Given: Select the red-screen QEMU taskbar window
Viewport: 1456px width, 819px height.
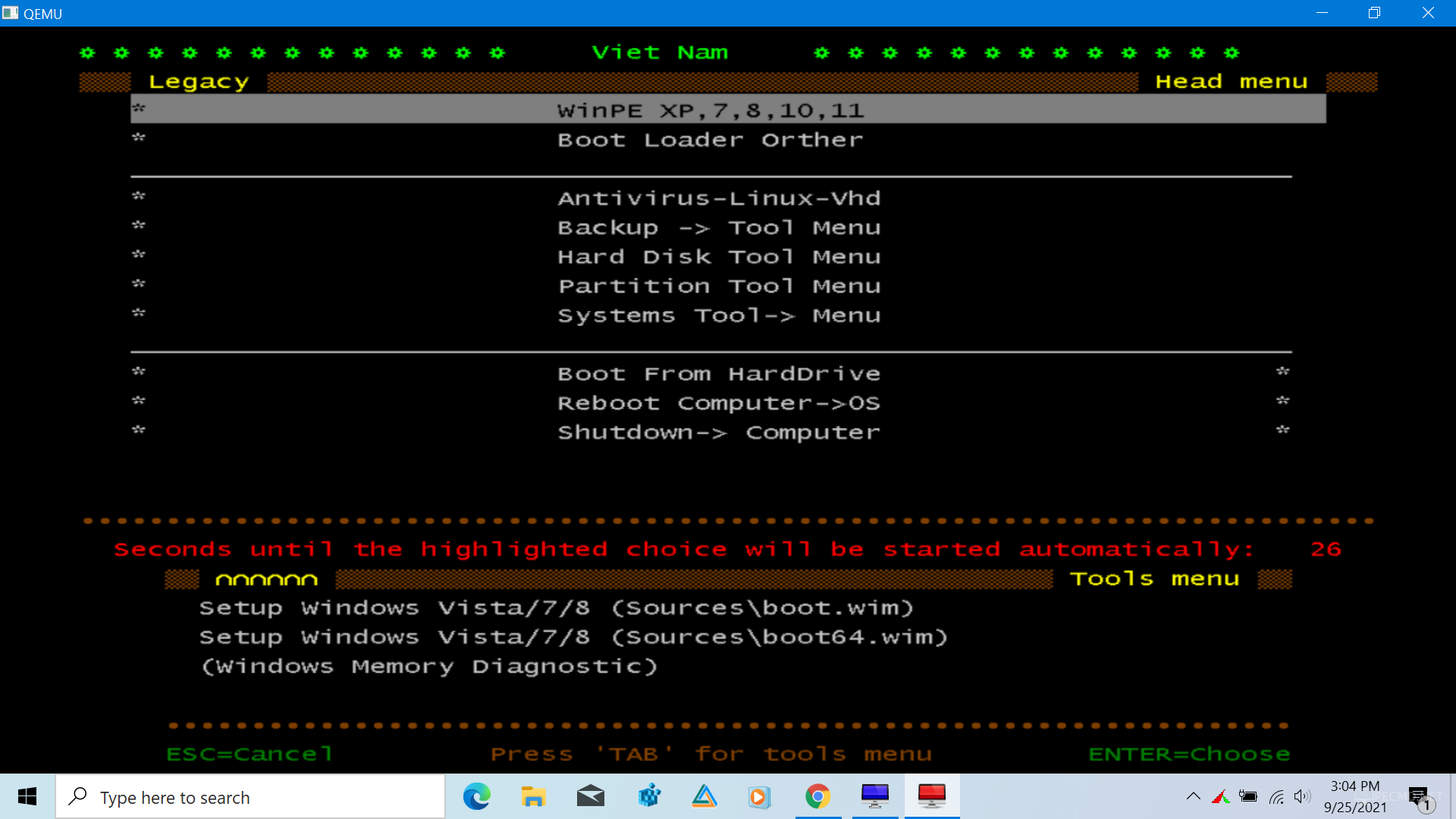Looking at the screenshot, I should (932, 796).
